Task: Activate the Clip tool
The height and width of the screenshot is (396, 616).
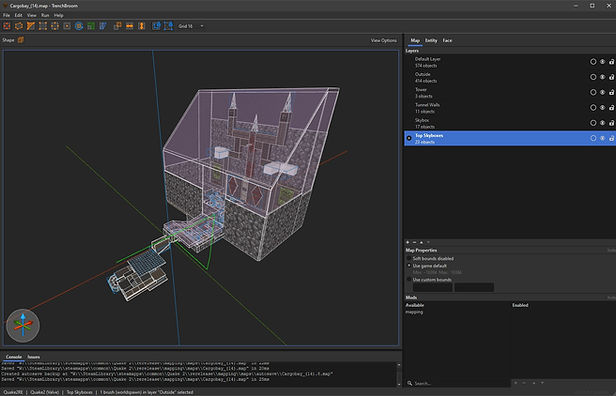Action: tap(31, 26)
